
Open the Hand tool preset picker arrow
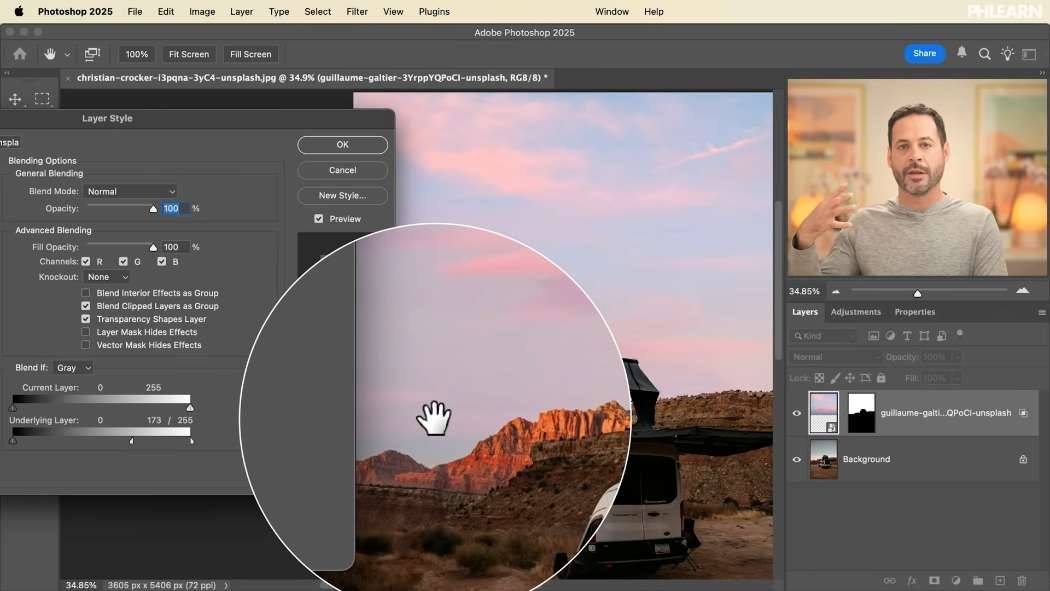point(67,54)
